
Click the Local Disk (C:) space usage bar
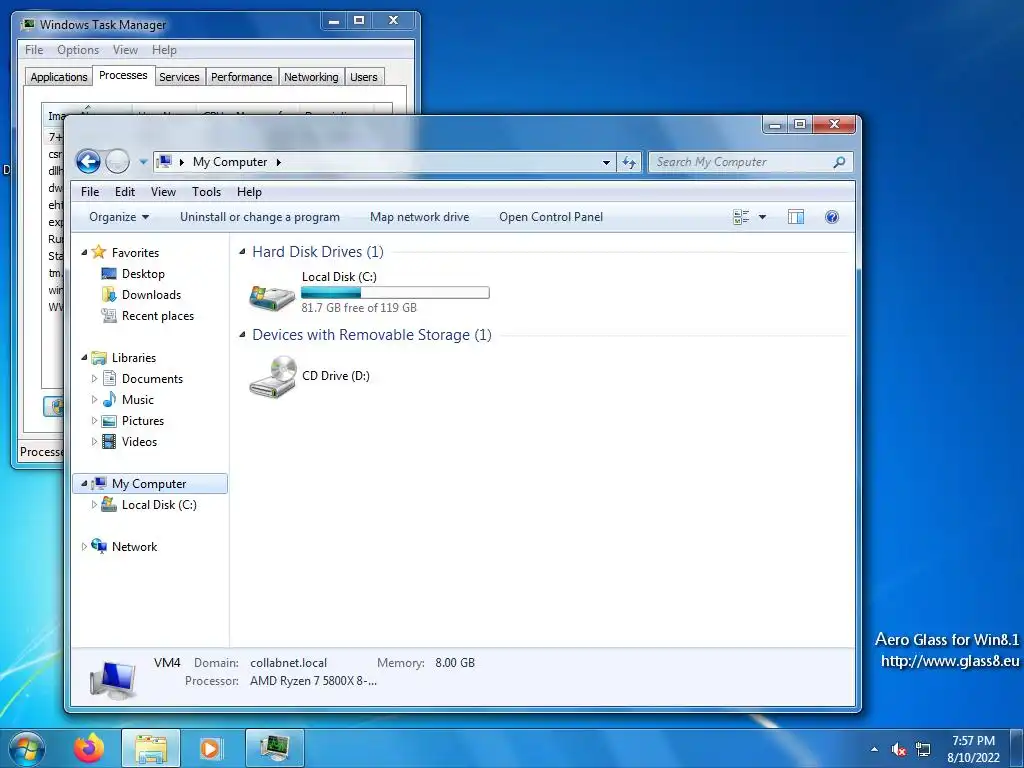point(395,293)
